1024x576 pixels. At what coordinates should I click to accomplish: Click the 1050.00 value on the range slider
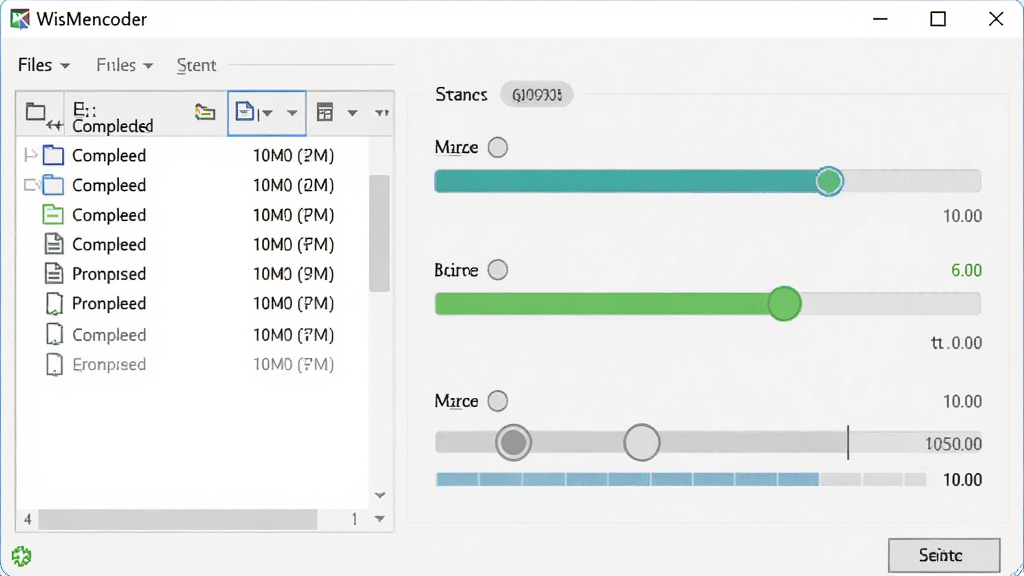(953, 444)
